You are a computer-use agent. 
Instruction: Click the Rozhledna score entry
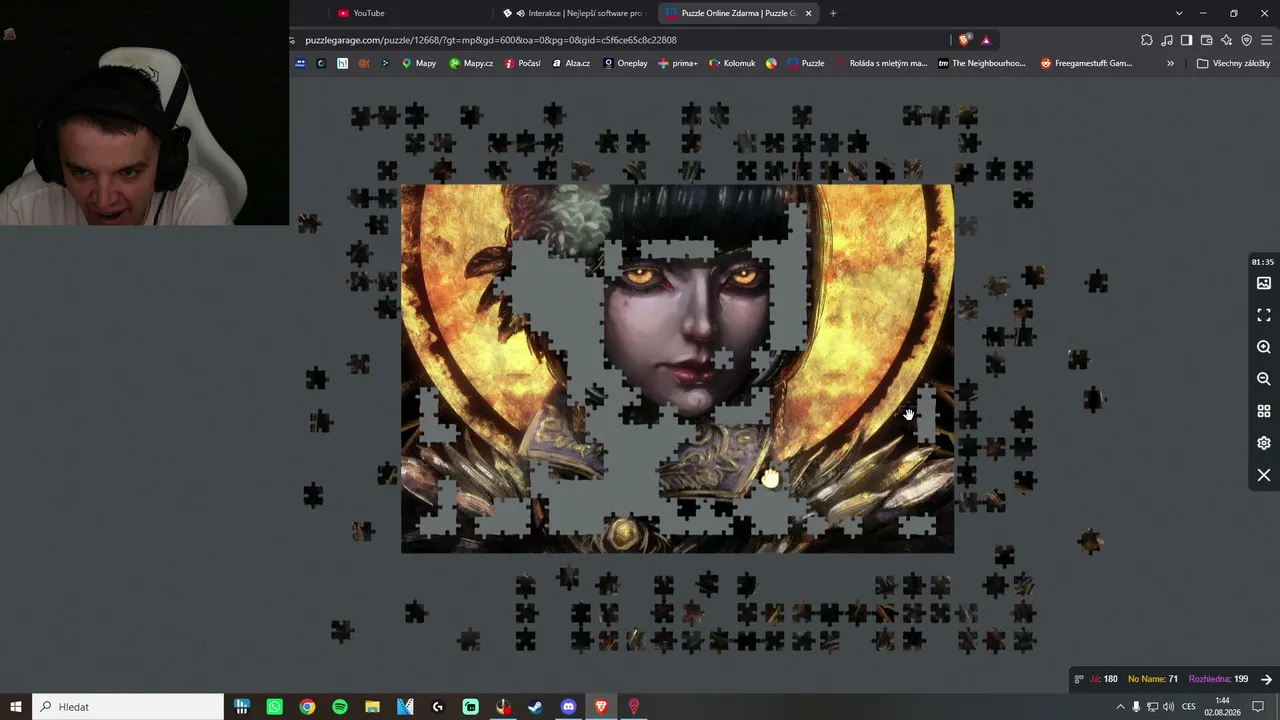click(1218, 679)
